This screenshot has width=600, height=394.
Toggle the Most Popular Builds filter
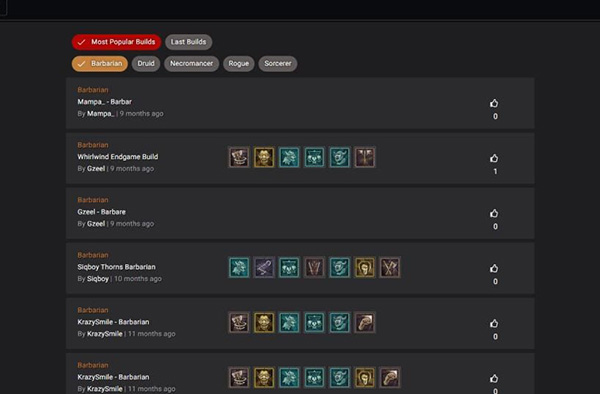pyautogui.click(x=116, y=42)
